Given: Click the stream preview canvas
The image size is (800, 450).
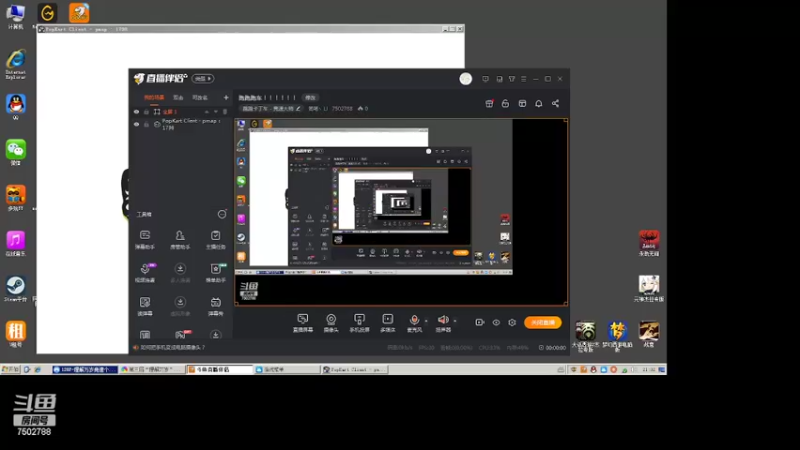Looking at the screenshot, I should tap(401, 212).
